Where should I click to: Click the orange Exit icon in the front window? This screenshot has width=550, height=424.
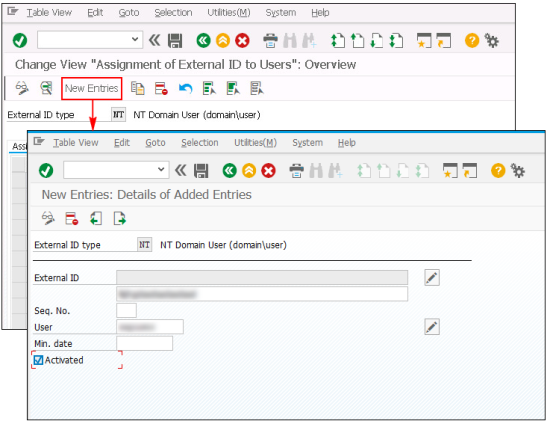click(249, 171)
